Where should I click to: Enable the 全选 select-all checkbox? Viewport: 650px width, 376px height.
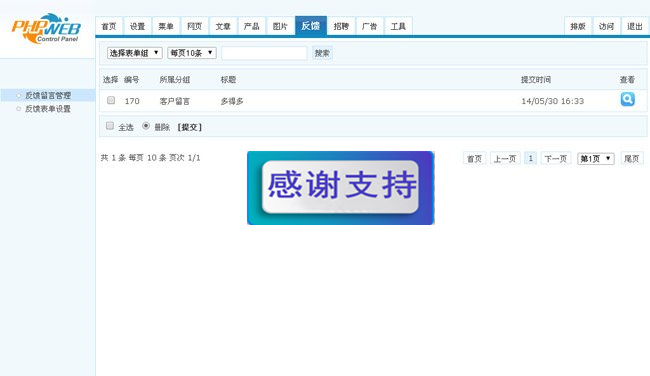[x=110, y=126]
